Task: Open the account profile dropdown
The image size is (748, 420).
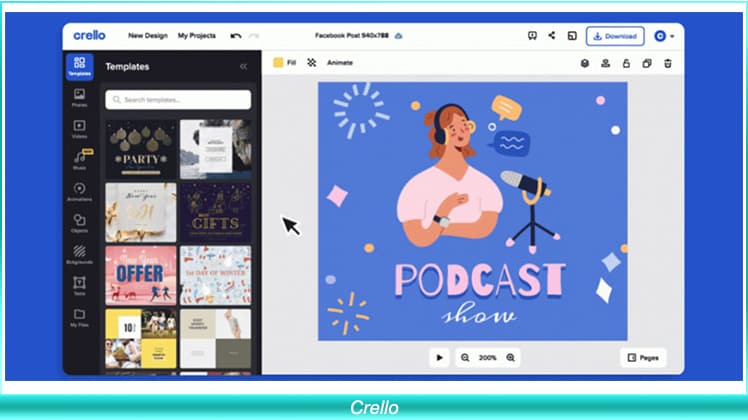Action: coord(664,36)
